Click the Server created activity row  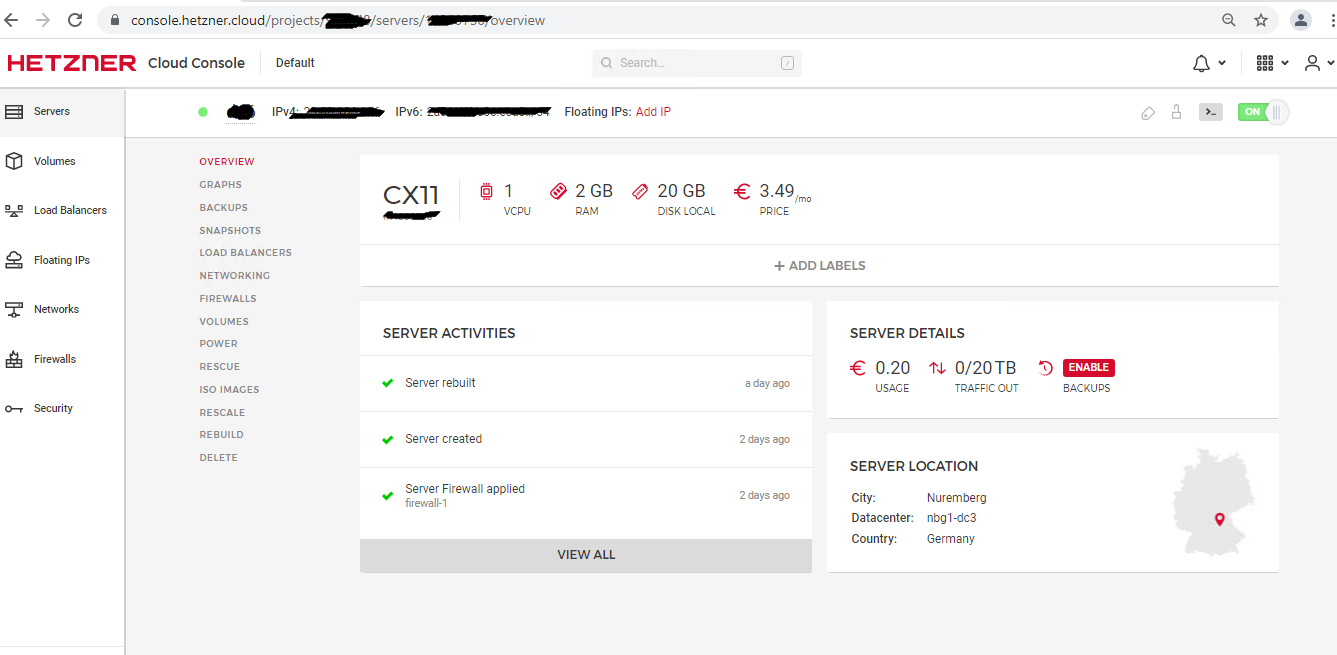click(x=586, y=440)
